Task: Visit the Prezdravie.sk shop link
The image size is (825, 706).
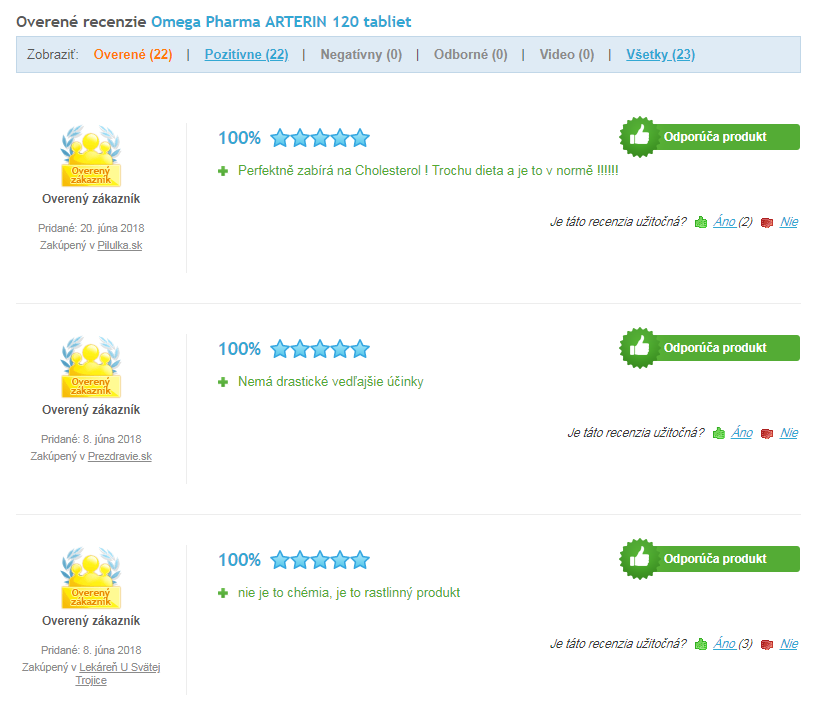Action: tap(120, 456)
